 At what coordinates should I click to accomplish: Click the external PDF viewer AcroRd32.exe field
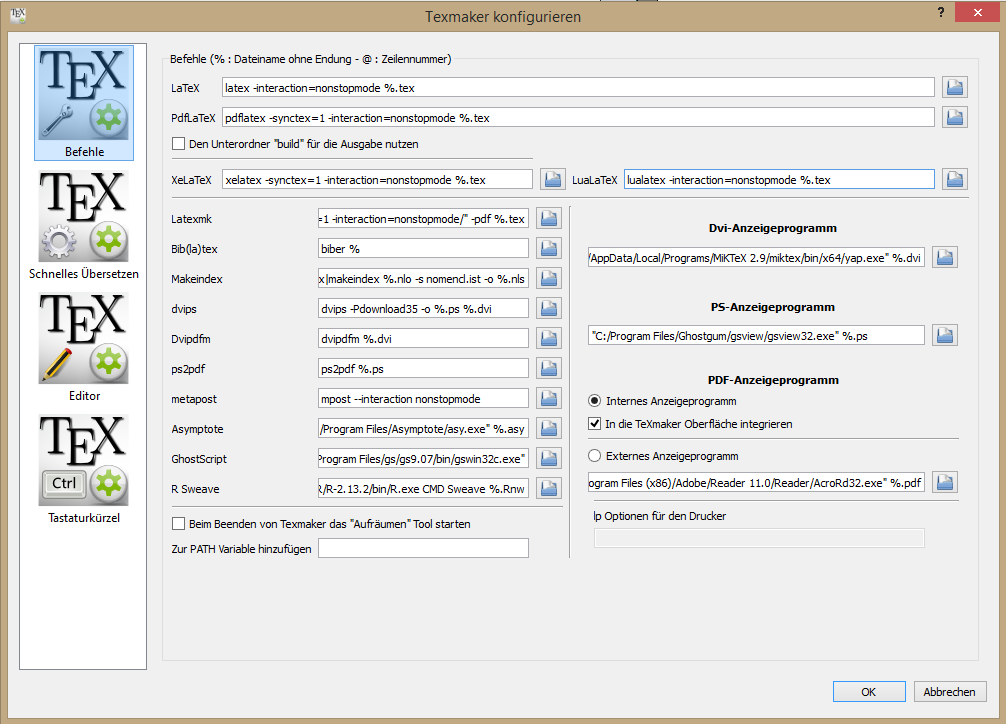(756, 482)
